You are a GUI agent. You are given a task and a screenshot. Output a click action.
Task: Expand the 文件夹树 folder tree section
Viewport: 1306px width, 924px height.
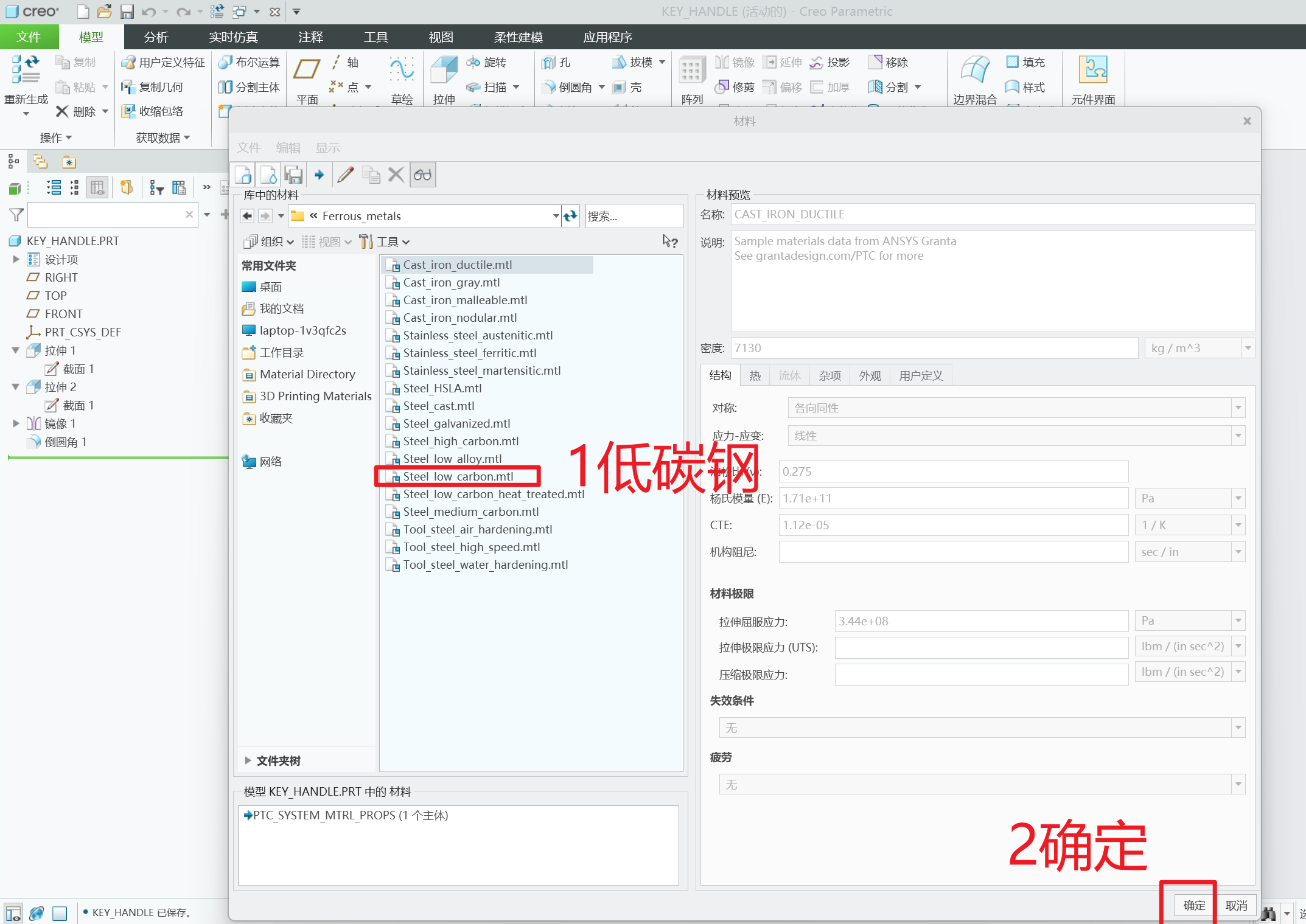[x=248, y=760]
